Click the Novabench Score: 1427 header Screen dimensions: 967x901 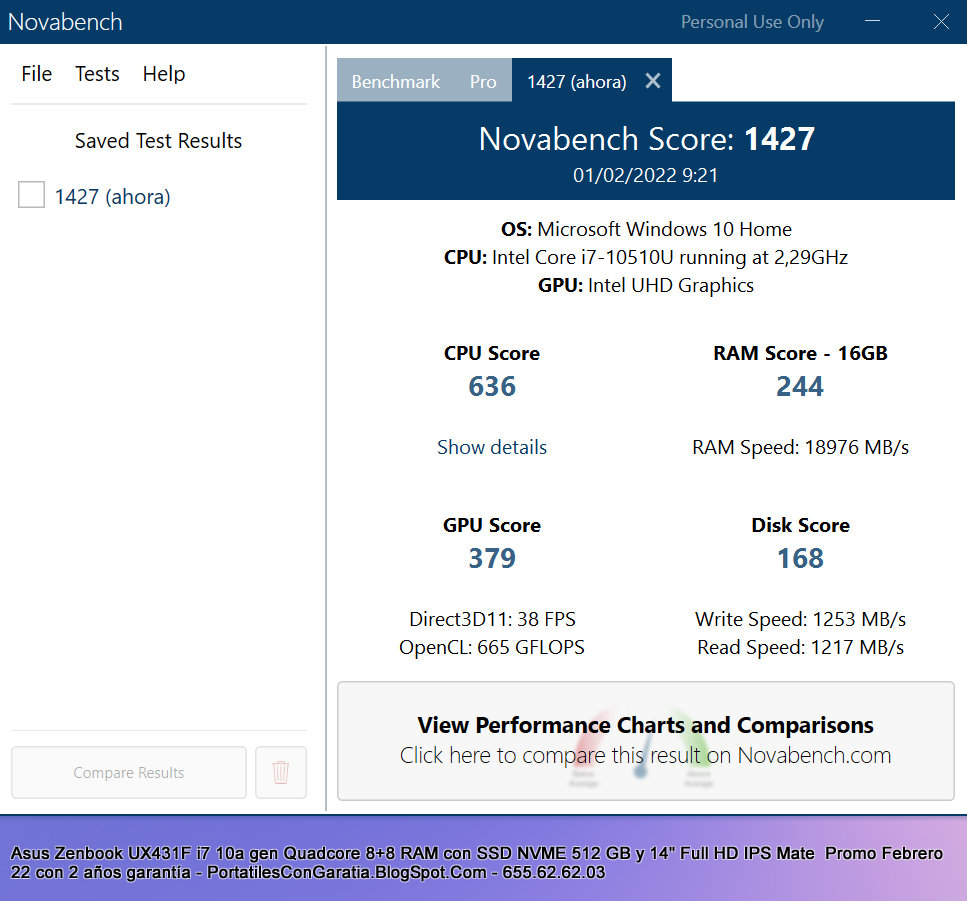(646, 139)
